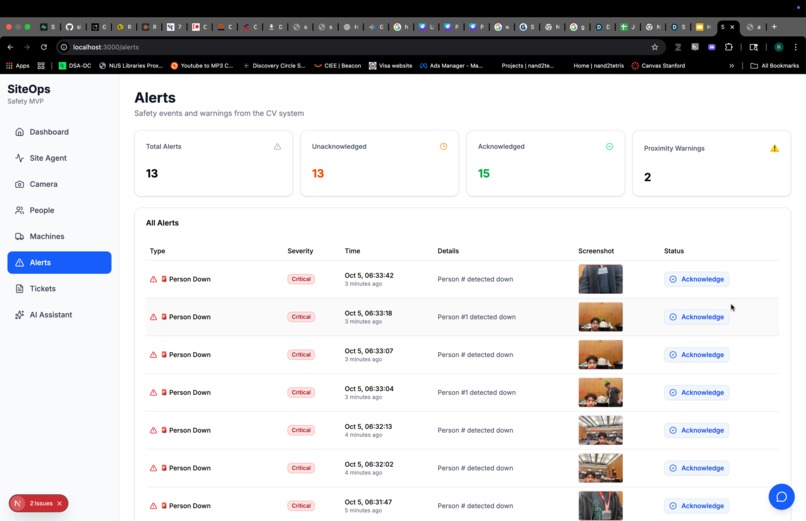Select the active Alerts sidebar item
This screenshot has height=521, width=806.
(x=59, y=263)
